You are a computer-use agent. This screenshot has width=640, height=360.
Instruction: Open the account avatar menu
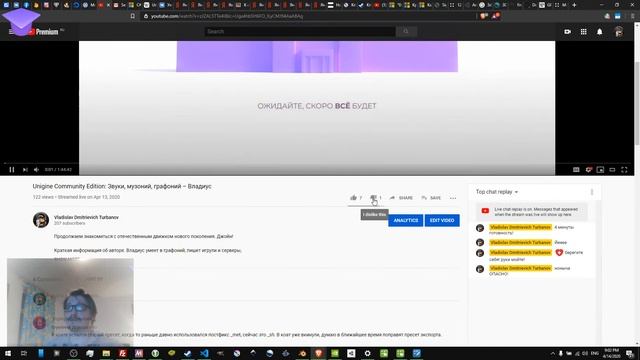click(x=619, y=31)
